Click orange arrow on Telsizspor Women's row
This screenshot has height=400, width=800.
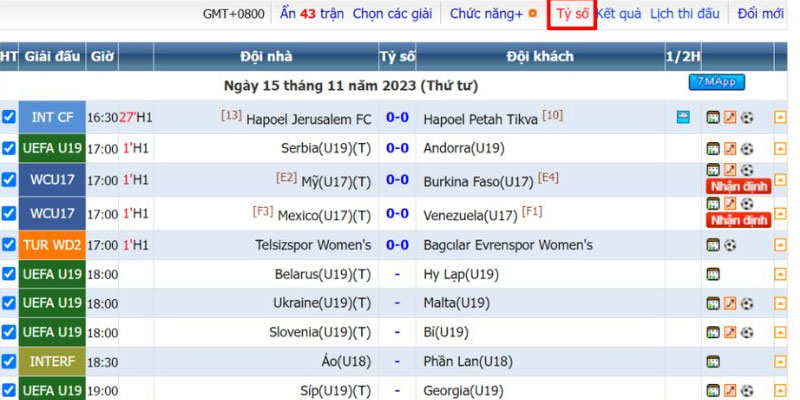click(x=780, y=245)
